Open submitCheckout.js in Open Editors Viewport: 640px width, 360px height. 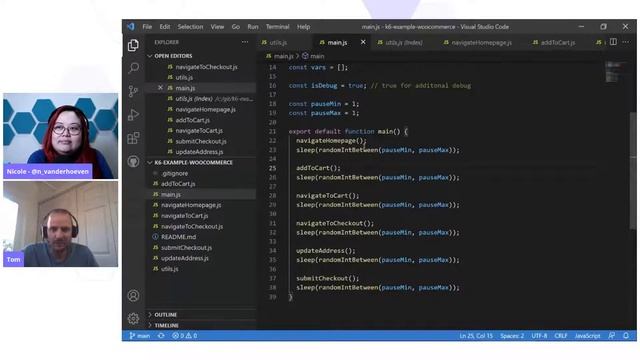(201, 141)
